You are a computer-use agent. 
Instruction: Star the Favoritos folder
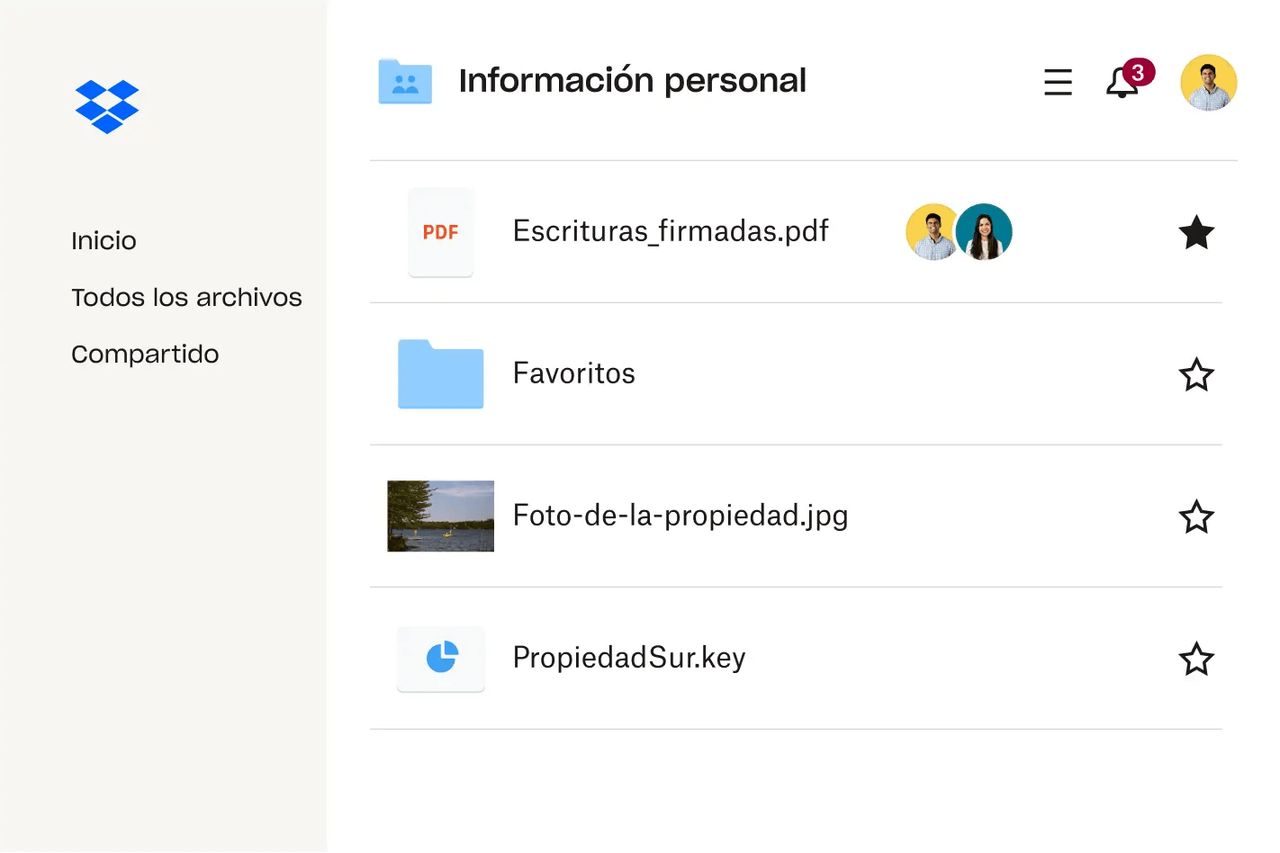click(1196, 374)
